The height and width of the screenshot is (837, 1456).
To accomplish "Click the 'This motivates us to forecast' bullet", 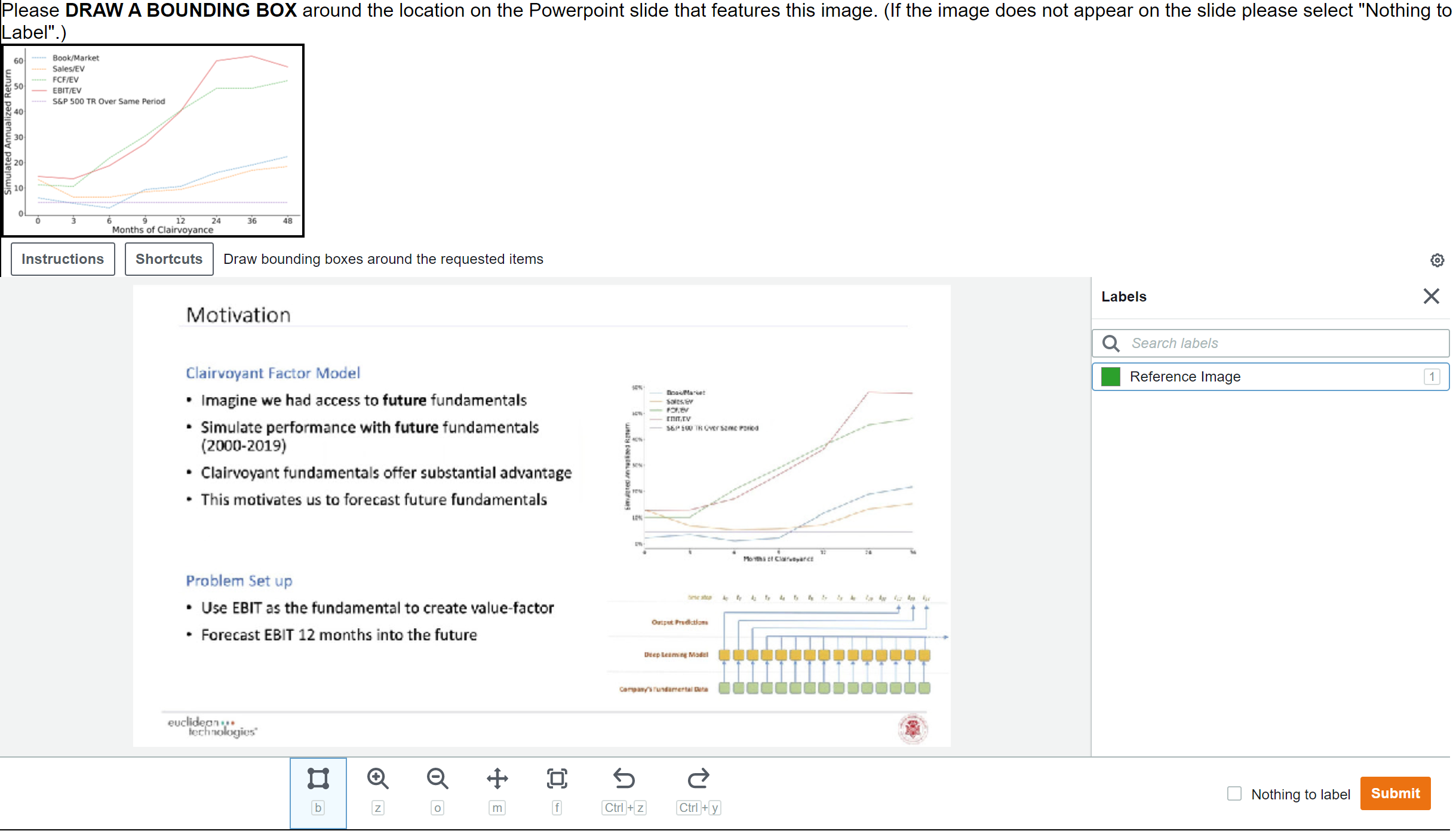I will 374,500.
